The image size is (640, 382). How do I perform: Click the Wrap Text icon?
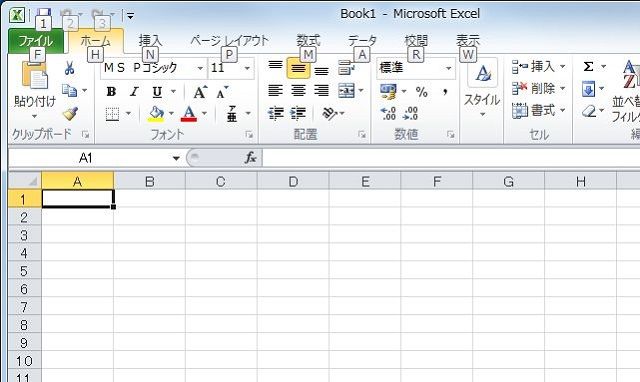pyautogui.click(x=346, y=68)
